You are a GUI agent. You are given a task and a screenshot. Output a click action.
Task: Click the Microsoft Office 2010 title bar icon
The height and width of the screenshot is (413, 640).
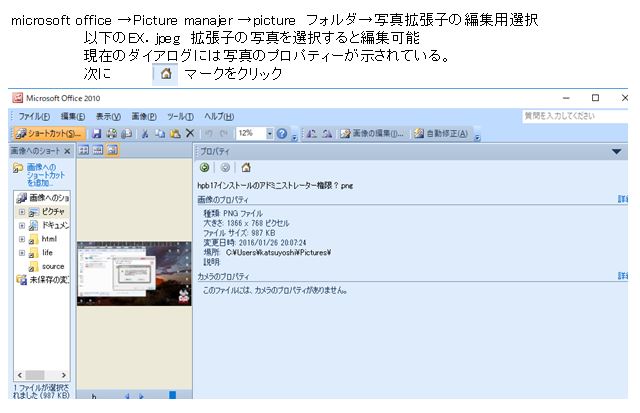coord(17,98)
